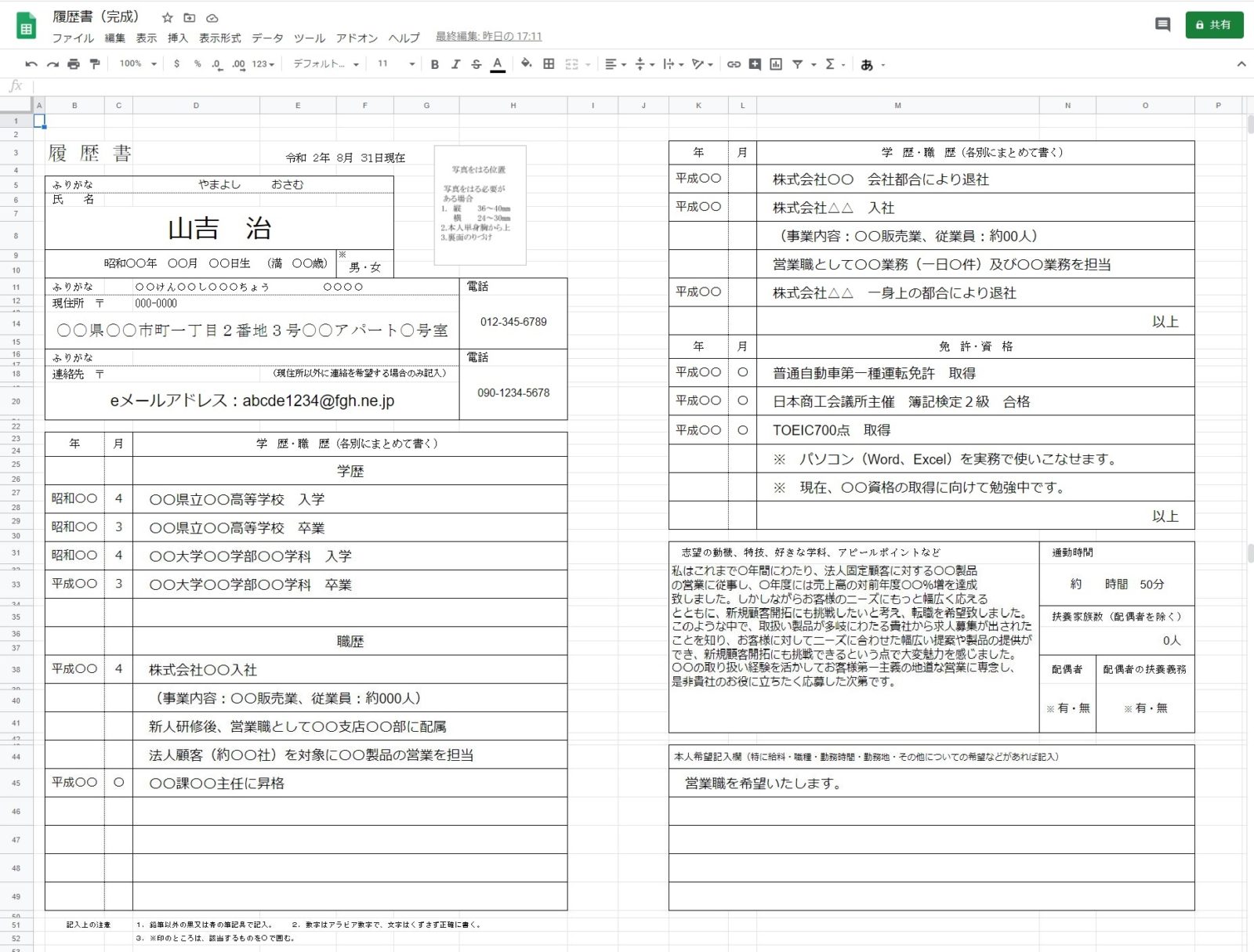Open more number formats 123 dropdown

tap(263, 64)
